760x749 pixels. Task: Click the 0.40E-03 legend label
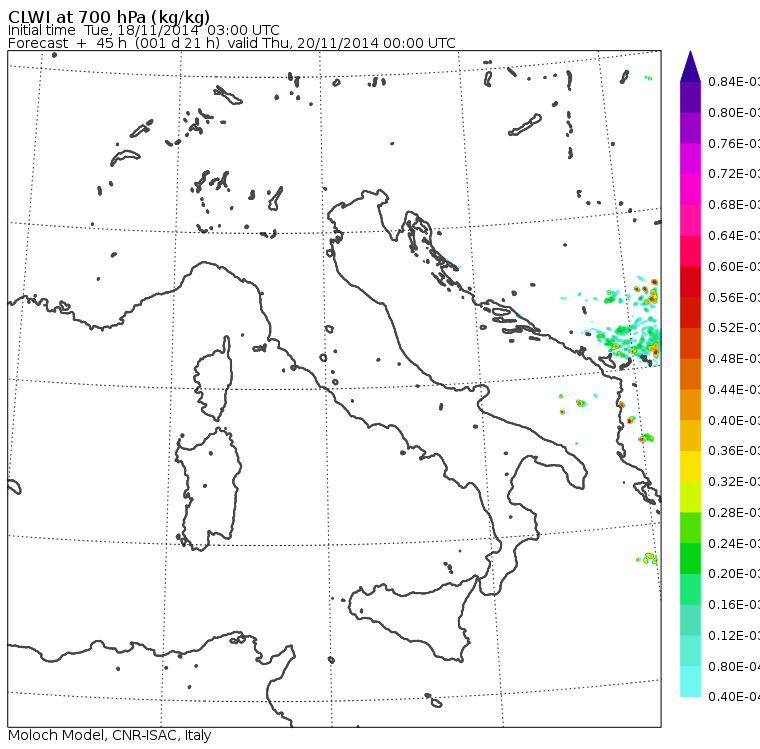tap(734, 420)
